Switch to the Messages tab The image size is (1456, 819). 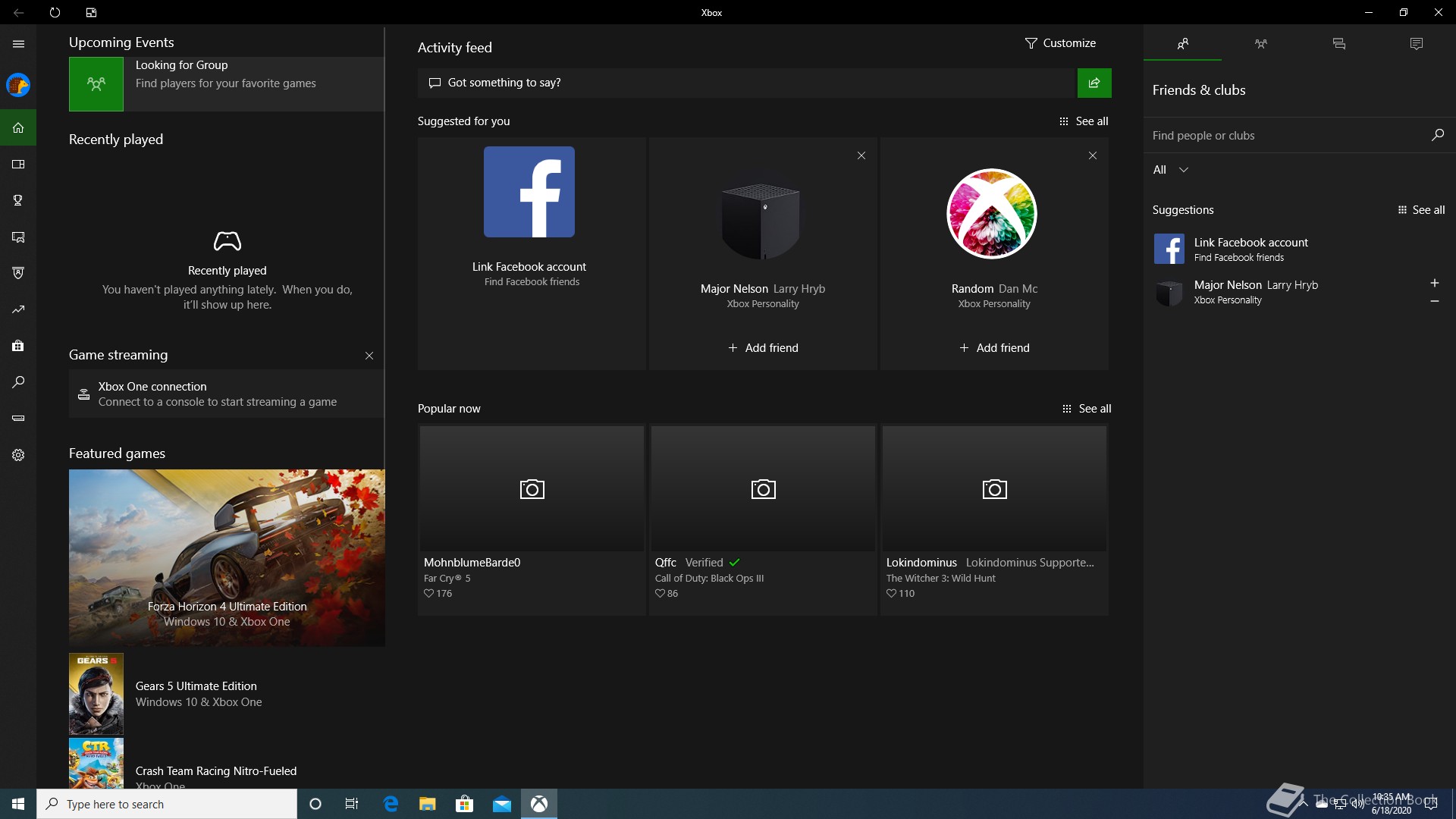pos(1338,44)
